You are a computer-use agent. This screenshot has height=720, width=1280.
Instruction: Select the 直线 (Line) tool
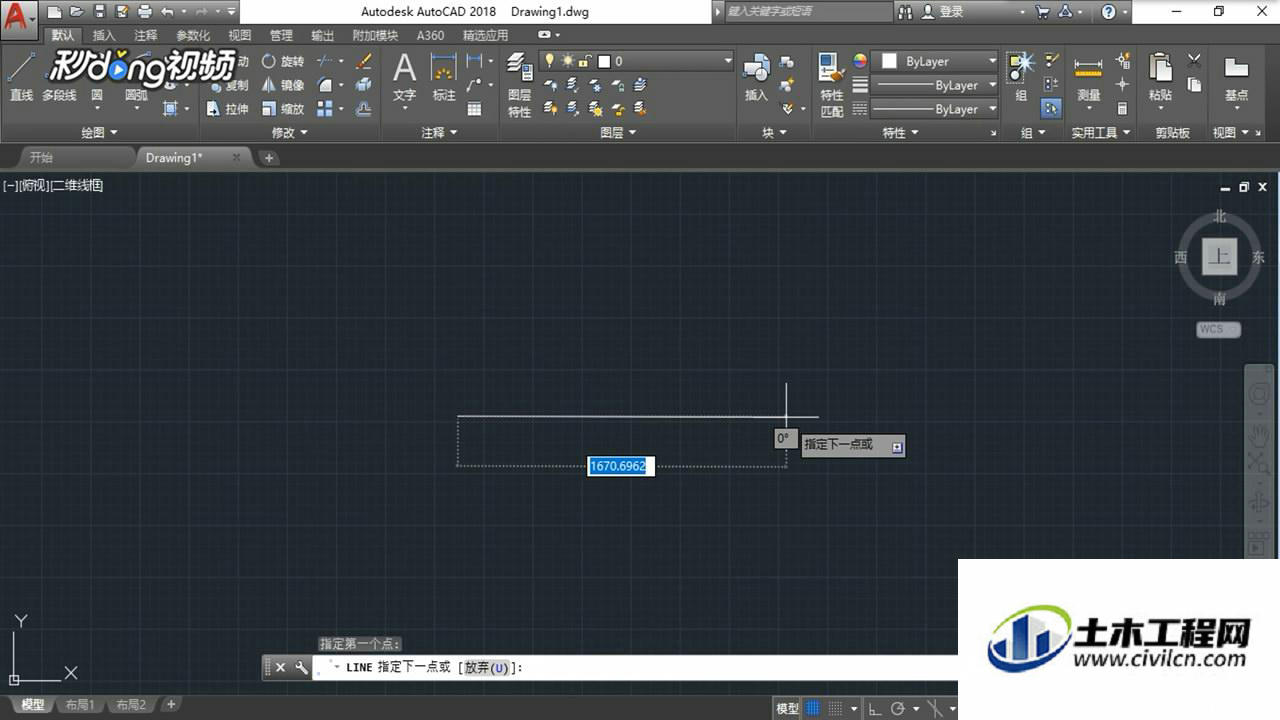click(x=21, y=78)
